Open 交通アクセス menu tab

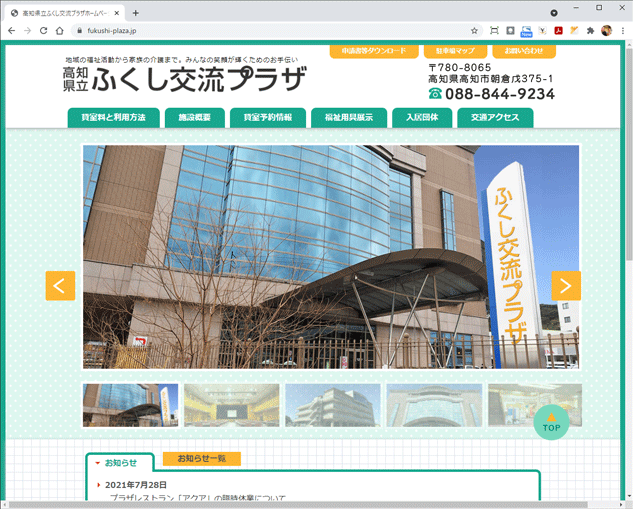coord(495,117)
